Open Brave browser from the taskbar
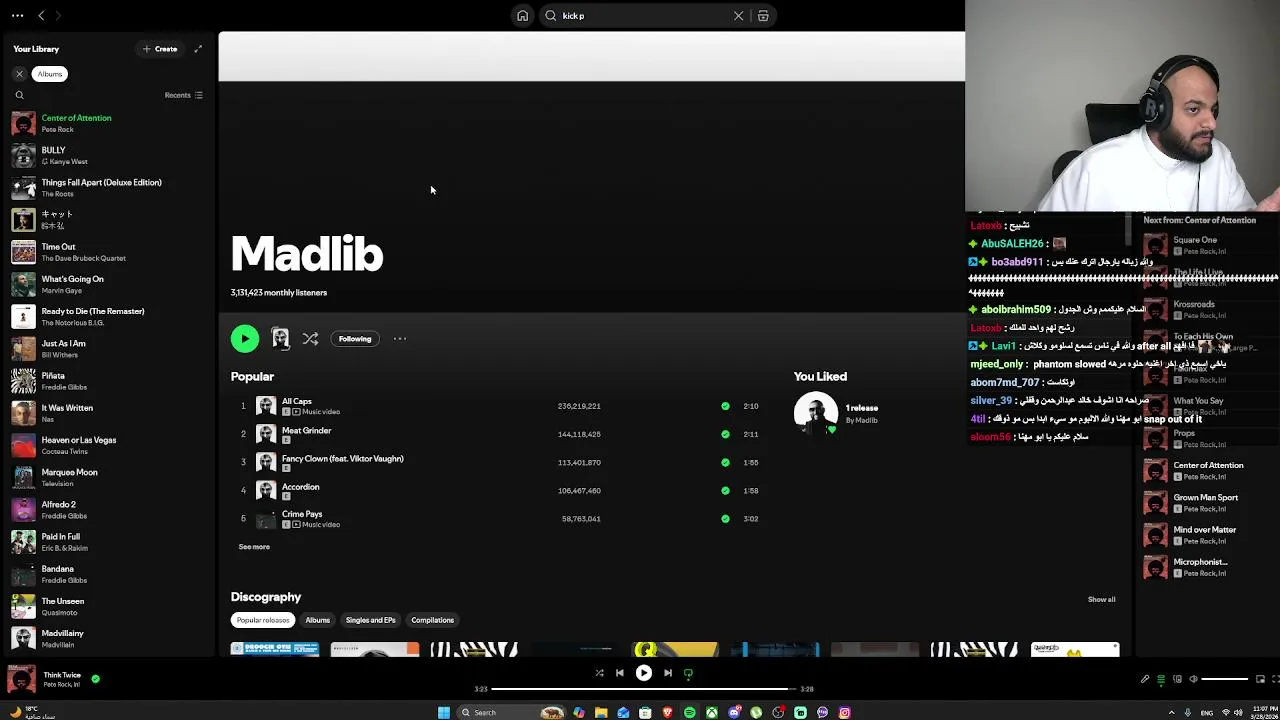Screen dimensions: 1280x720 (667, 712)
